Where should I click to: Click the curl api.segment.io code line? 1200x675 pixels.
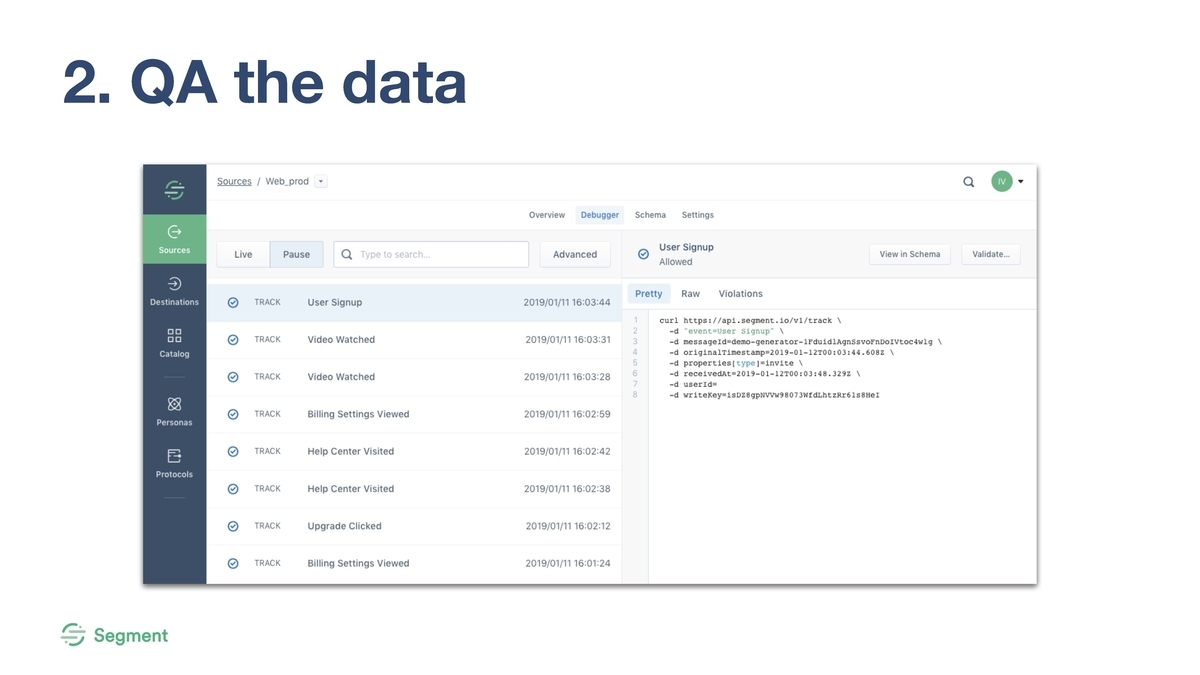coord(750,321)
